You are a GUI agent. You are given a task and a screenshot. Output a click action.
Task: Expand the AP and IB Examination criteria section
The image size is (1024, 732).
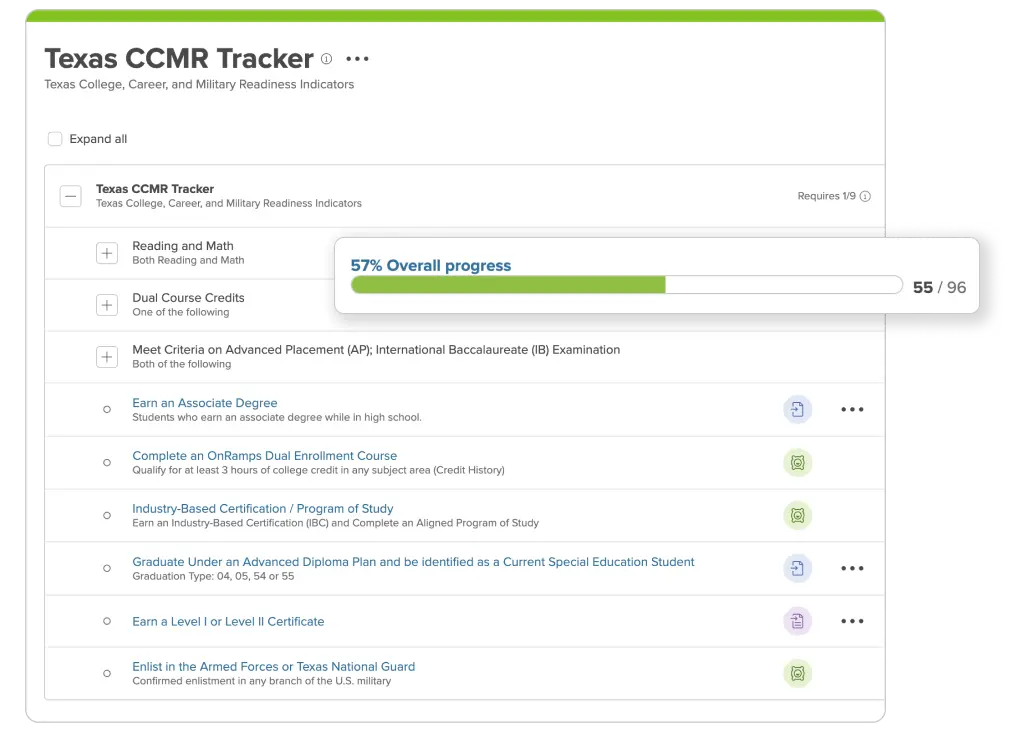(x=107, y=357)
